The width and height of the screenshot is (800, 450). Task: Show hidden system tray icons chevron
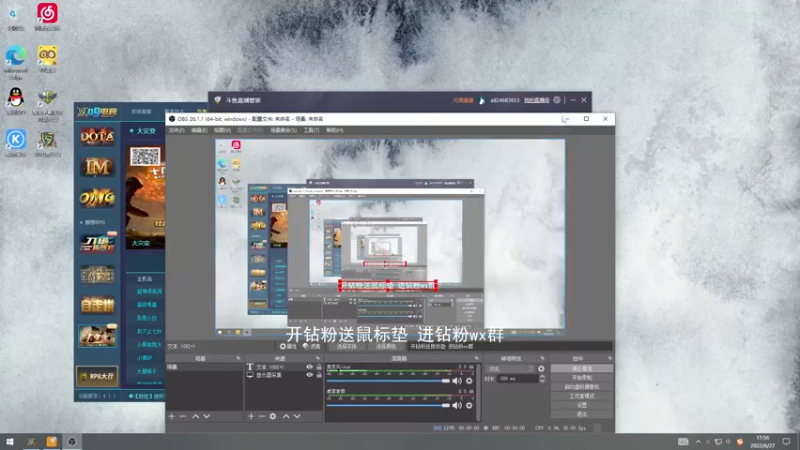click(x=698, y=442)
